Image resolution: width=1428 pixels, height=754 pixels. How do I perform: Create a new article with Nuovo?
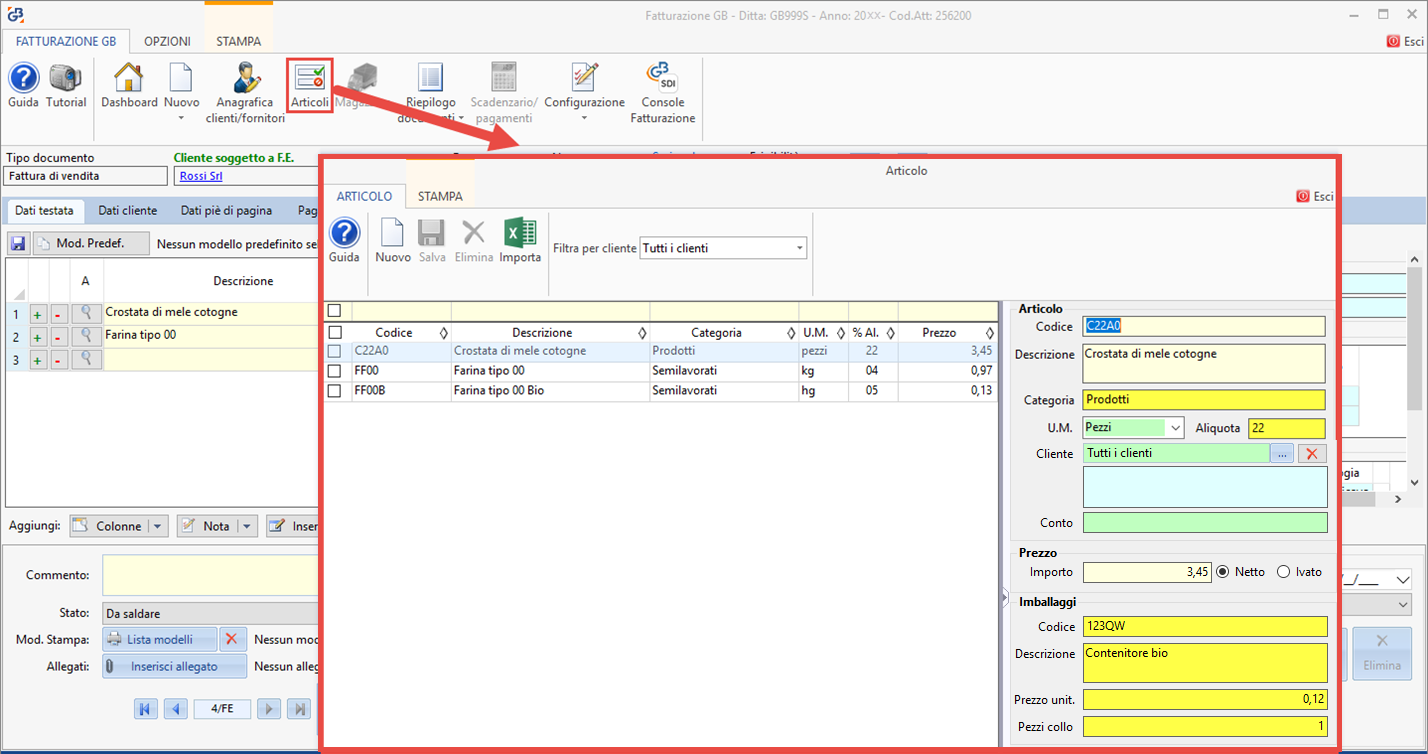pyautogui.click(x=393, y=240)
